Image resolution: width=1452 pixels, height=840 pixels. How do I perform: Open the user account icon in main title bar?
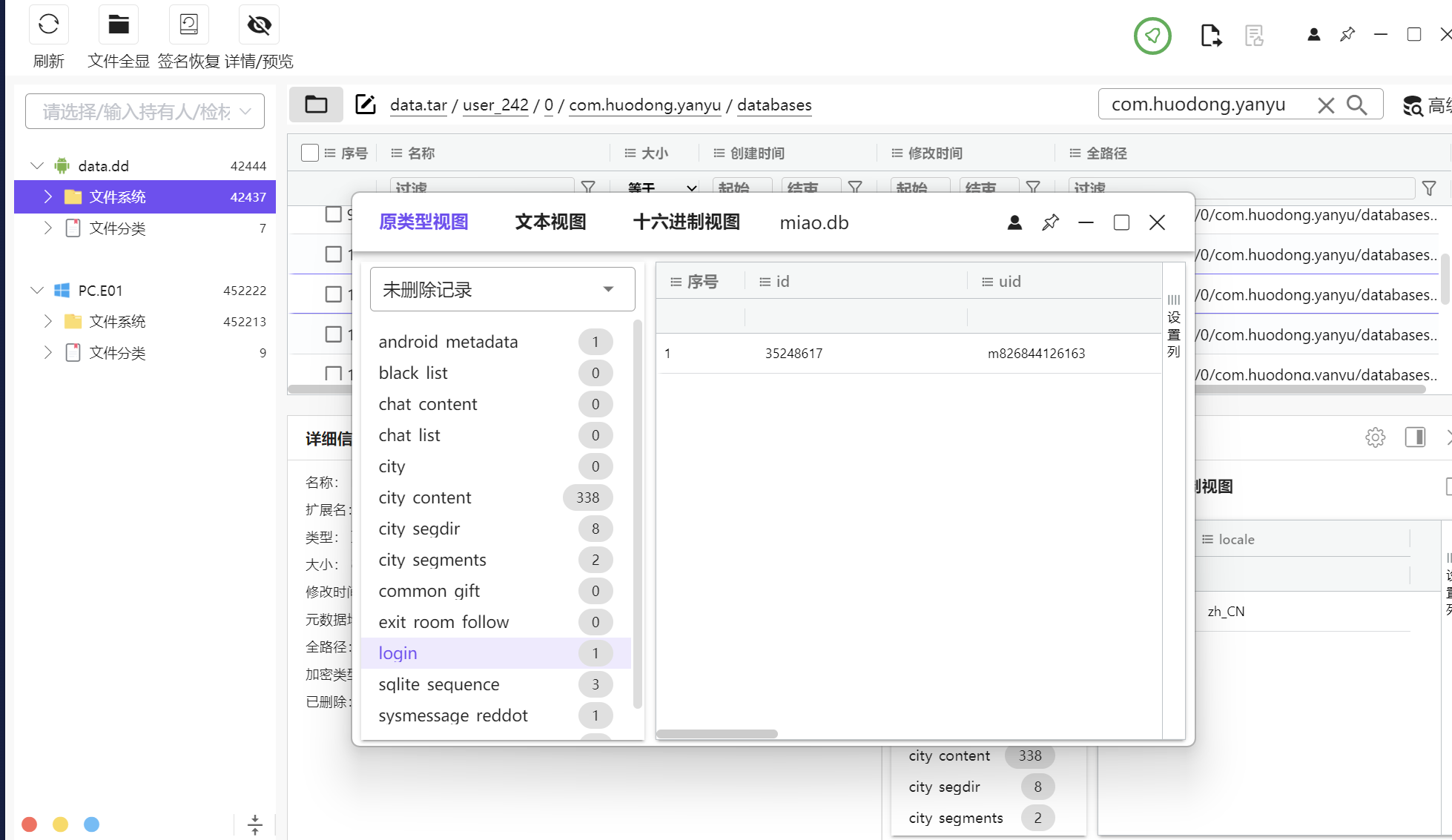pyautogui.click(x=1313, y=35)
